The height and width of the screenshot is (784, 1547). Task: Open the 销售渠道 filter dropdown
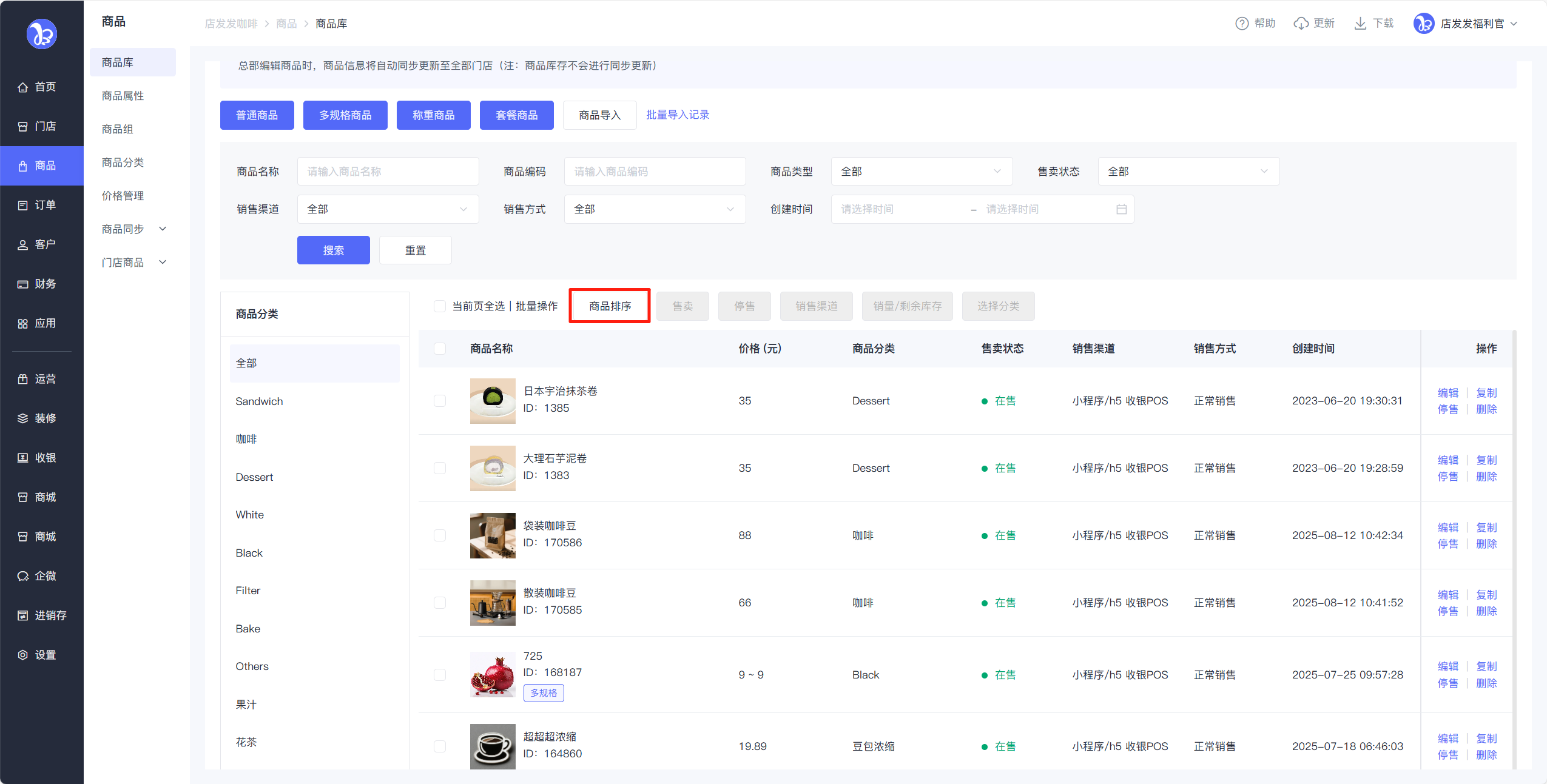pos(388,209)
